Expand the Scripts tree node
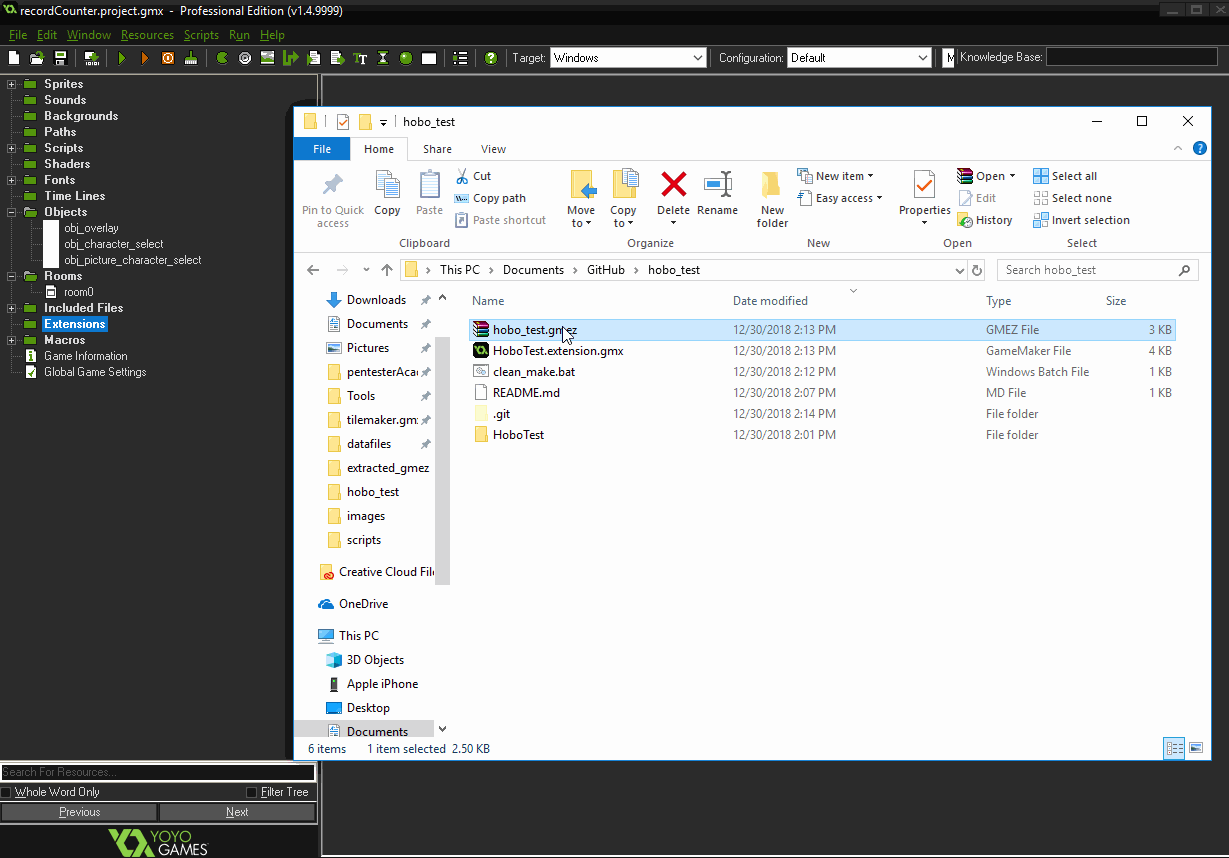 [x=12, y=148]
